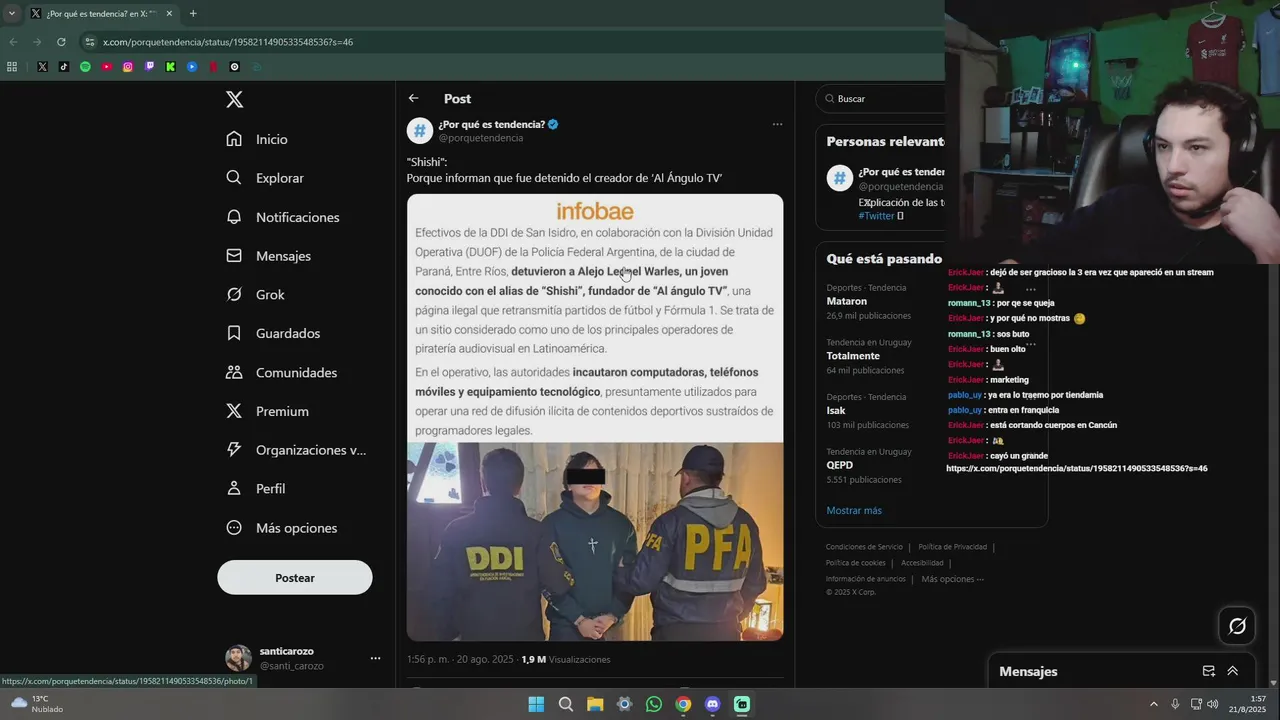Open Discord from the Windows taskbar
1280x720 pixels.
(x=712, y=704)
